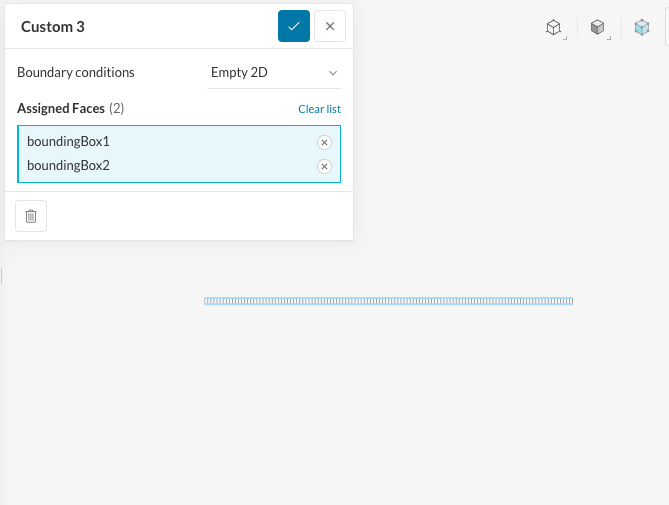Click the striped geometry in the viewer
669x505 pixels.
click(x=388, y=301)
